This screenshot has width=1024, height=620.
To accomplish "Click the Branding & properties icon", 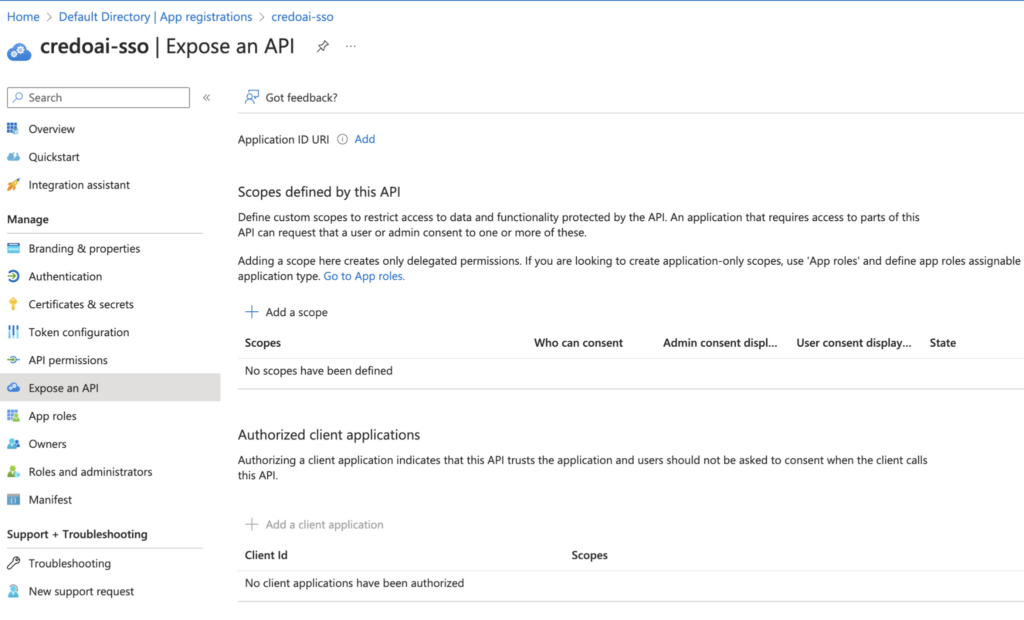I will pos(13,248).
